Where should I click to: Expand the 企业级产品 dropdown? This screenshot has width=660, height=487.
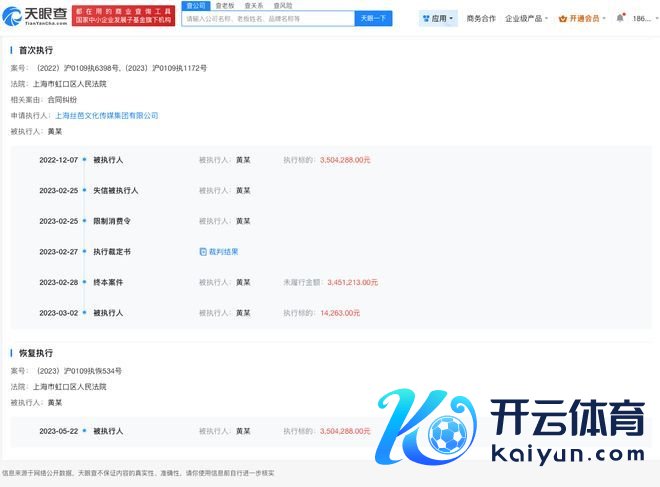tap(528, 18)
